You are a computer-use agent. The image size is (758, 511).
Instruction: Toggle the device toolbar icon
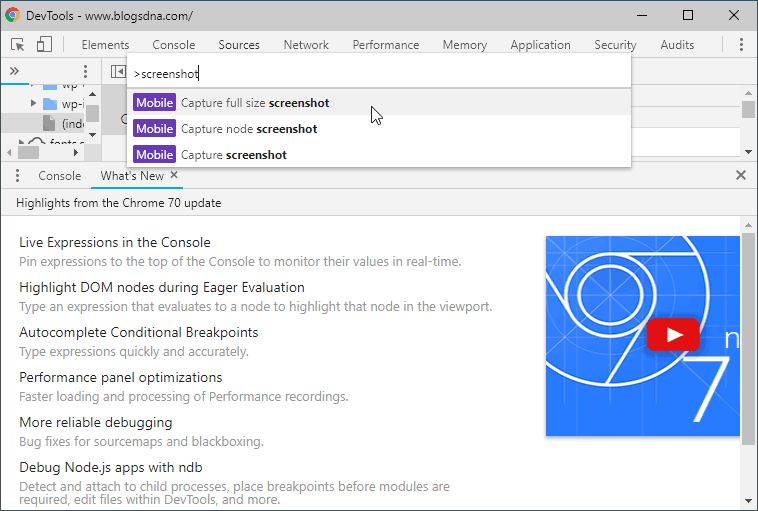[44, 44]
